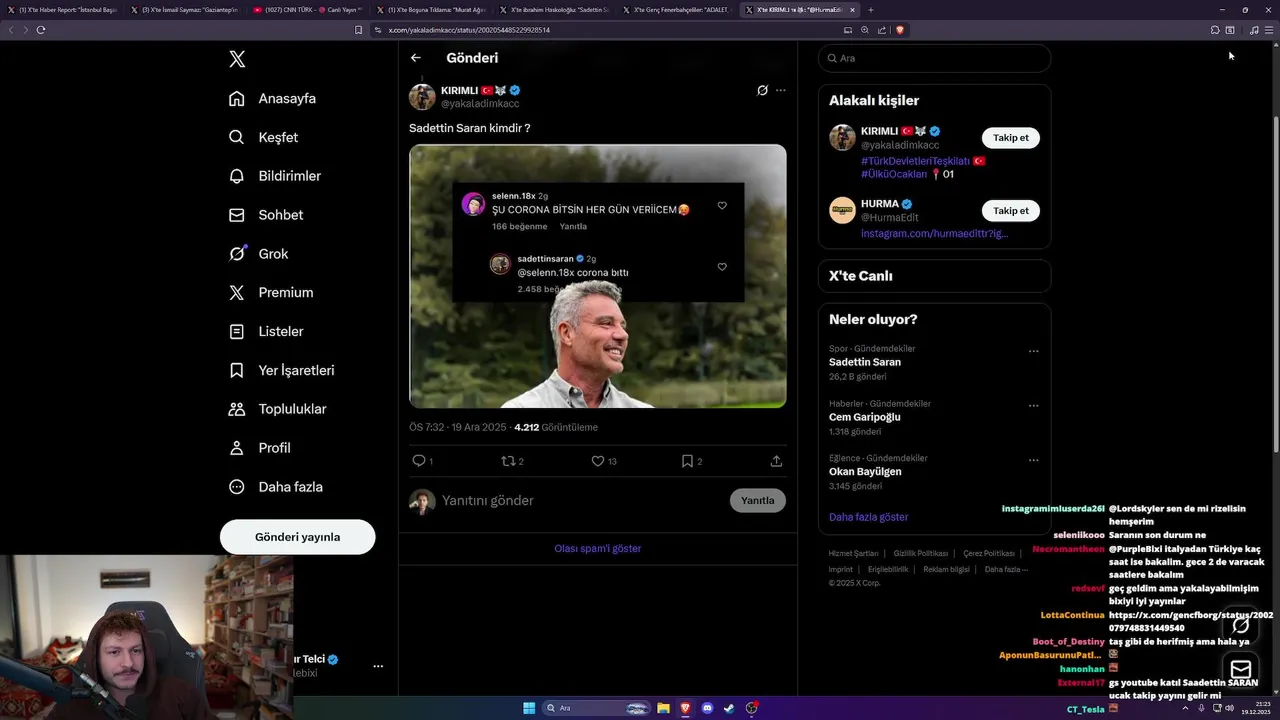1280x720 pixels.
Task: Open Gizlilik Politikası footer link
Action: click(921, 553)
